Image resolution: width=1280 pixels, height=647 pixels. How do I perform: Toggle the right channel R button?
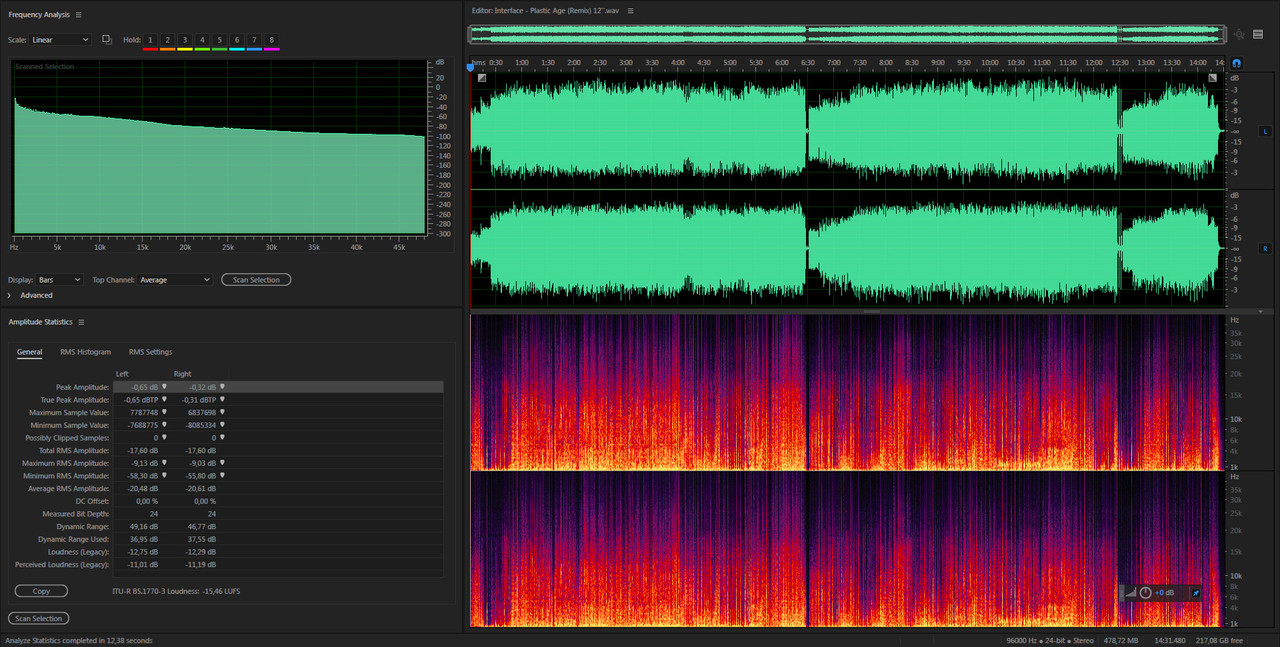tap(1265, 248)
